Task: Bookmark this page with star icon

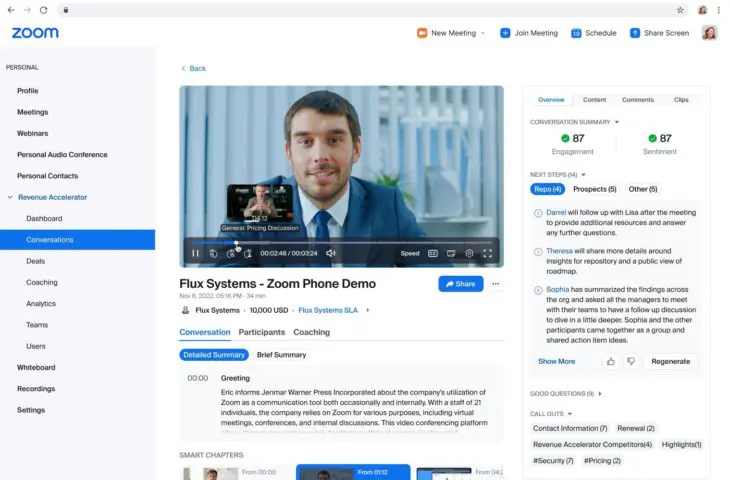Action: [680, 10]
